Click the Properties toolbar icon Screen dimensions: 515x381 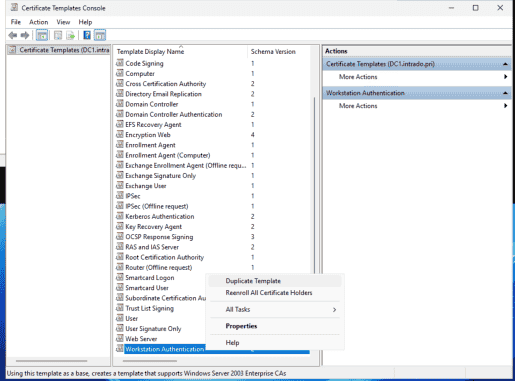pos(58,35)
